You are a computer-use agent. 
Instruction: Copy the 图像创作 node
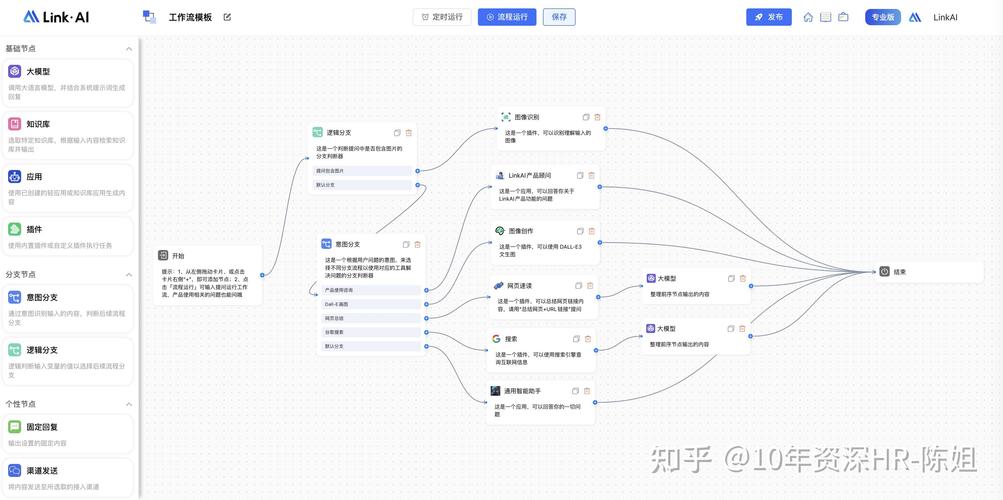pos(580,231)
